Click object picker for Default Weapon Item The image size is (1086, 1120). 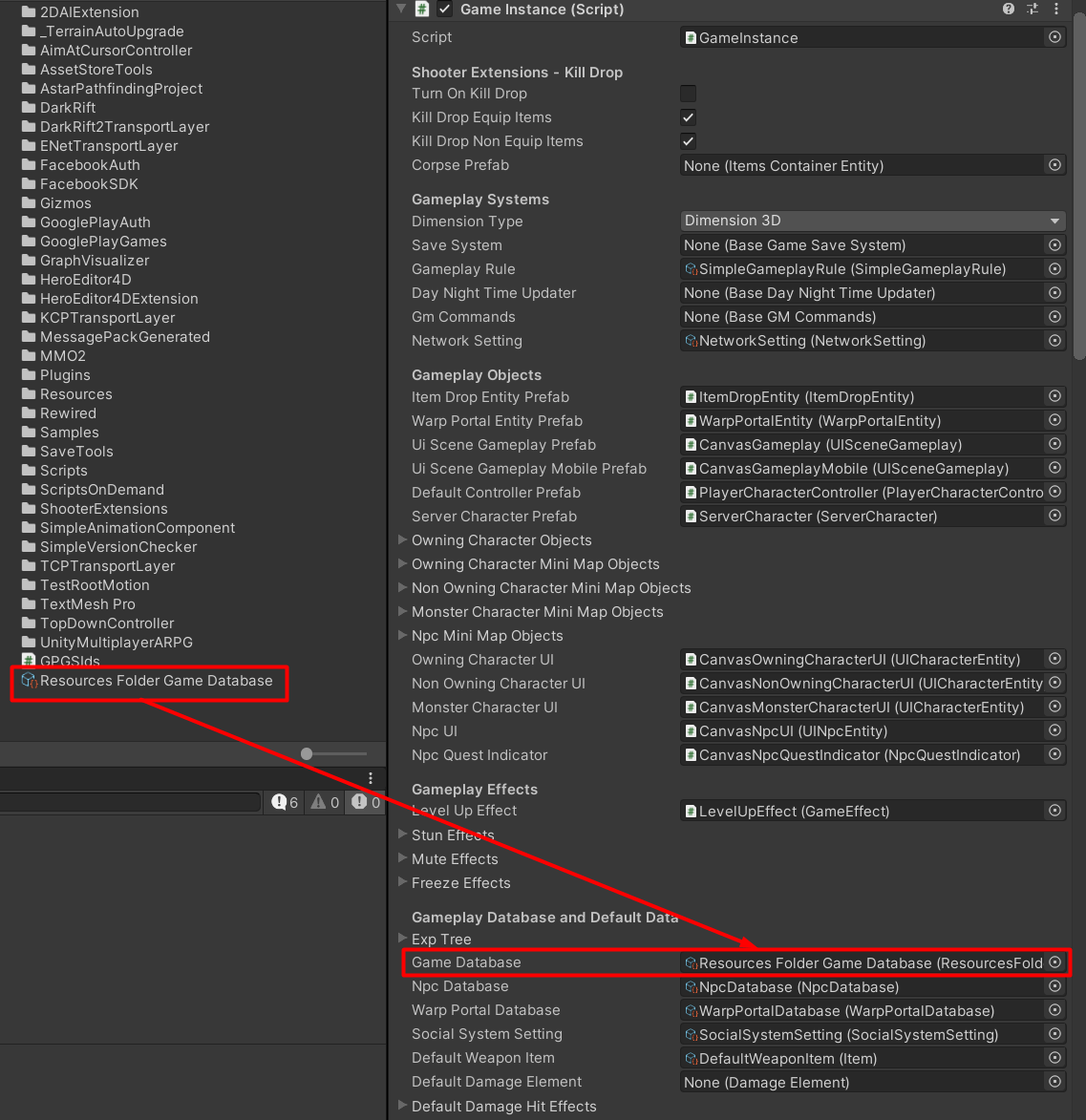(1054, 1058)
